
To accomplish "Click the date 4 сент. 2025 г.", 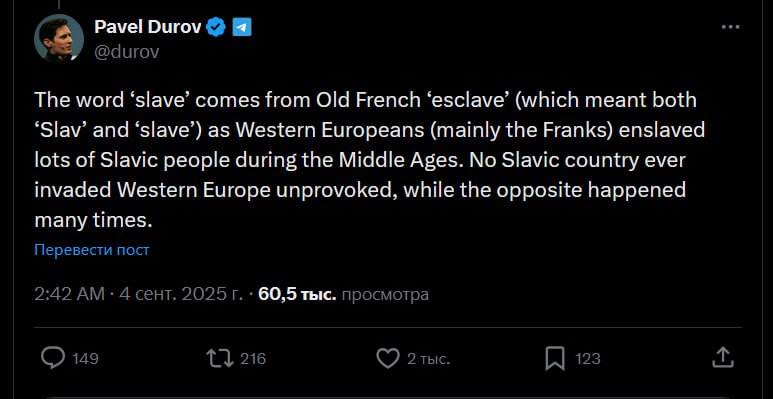I will [181, 294].
